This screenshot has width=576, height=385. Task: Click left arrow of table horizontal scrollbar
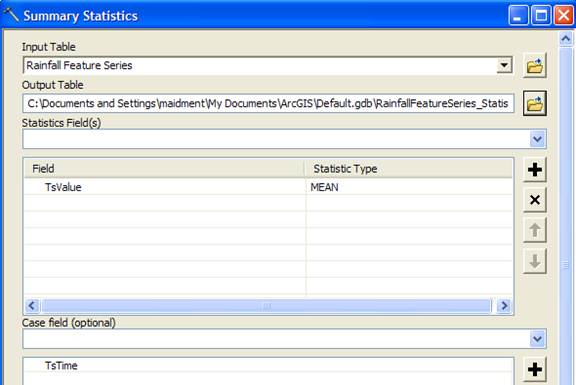[x=32, y=306]
